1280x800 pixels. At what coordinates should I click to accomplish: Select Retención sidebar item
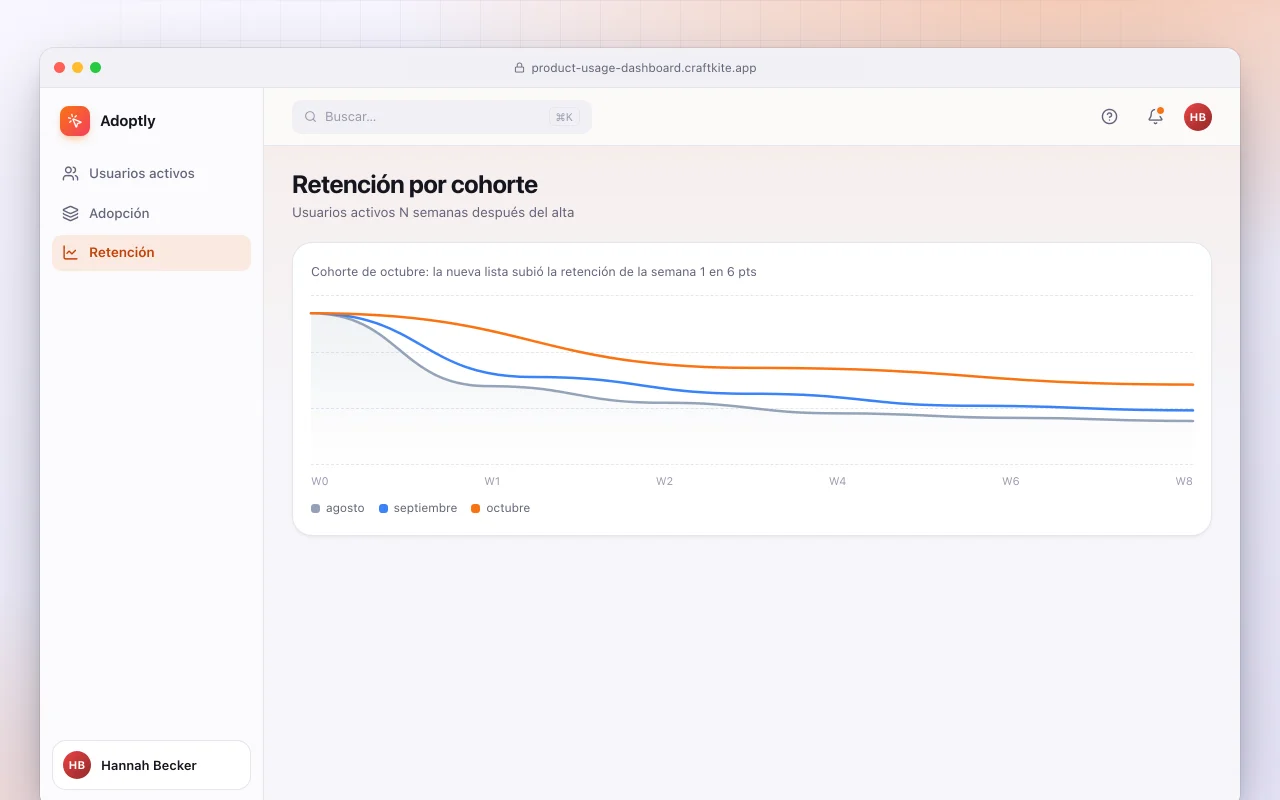coord(151,253)
